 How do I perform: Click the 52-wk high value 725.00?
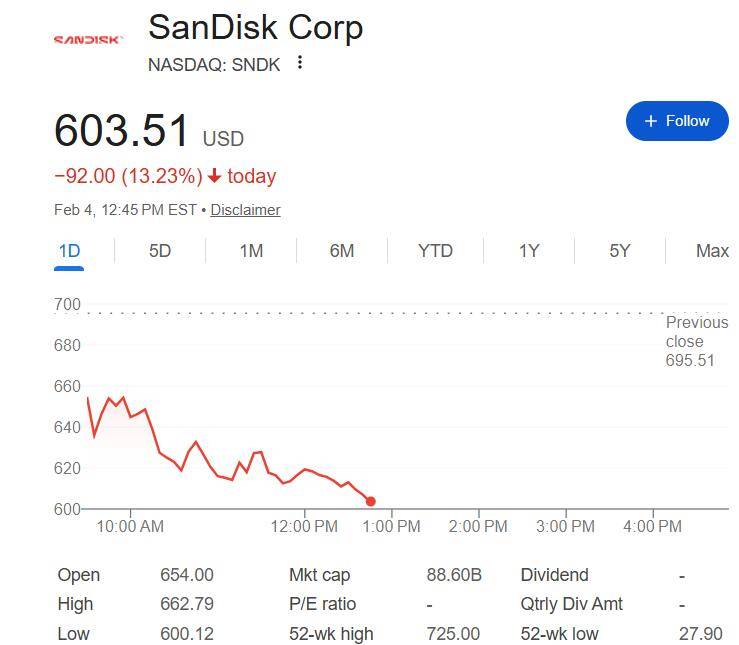[x=453, y=634]
